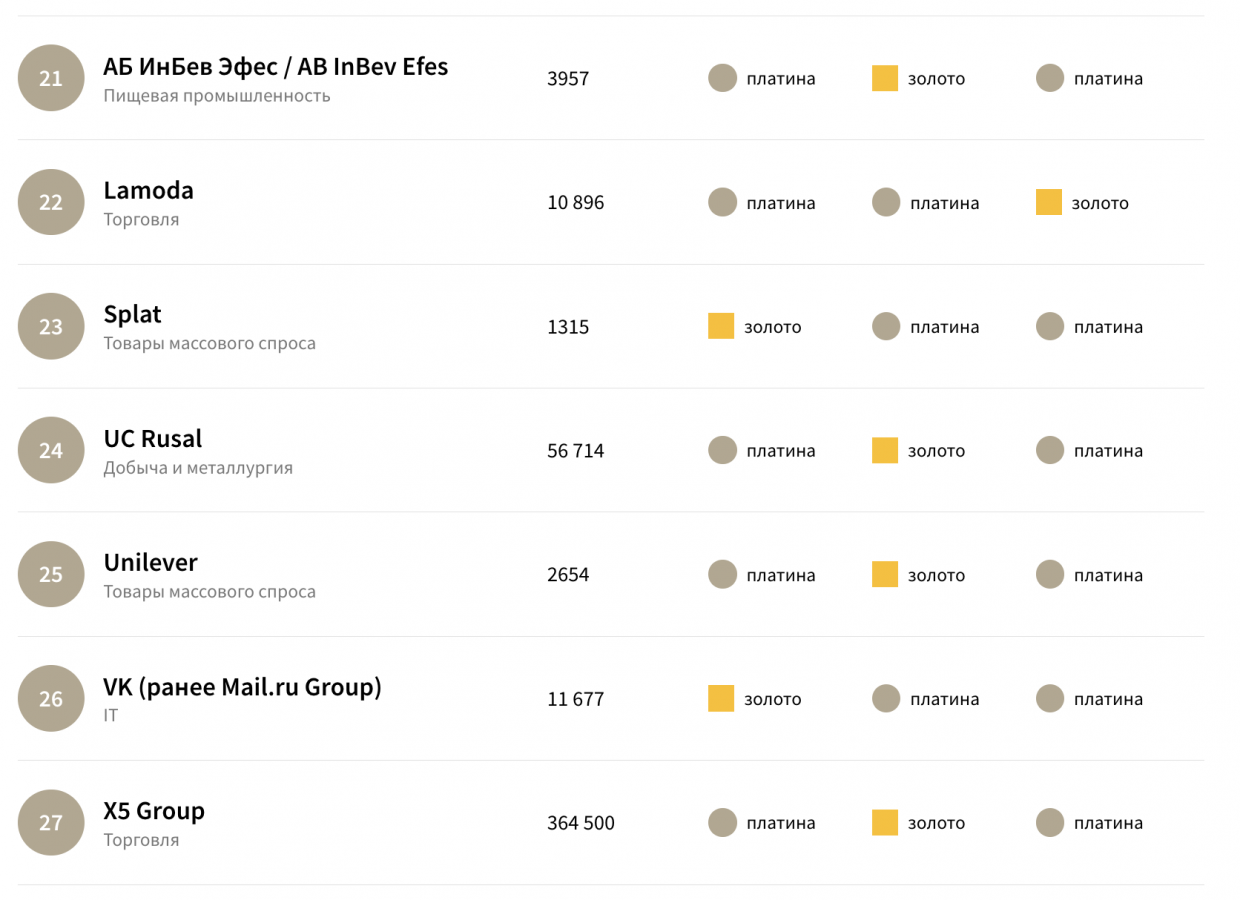1240x900 pixels.
Task: Select the gold square in the VK row
Action: [721, 698]
